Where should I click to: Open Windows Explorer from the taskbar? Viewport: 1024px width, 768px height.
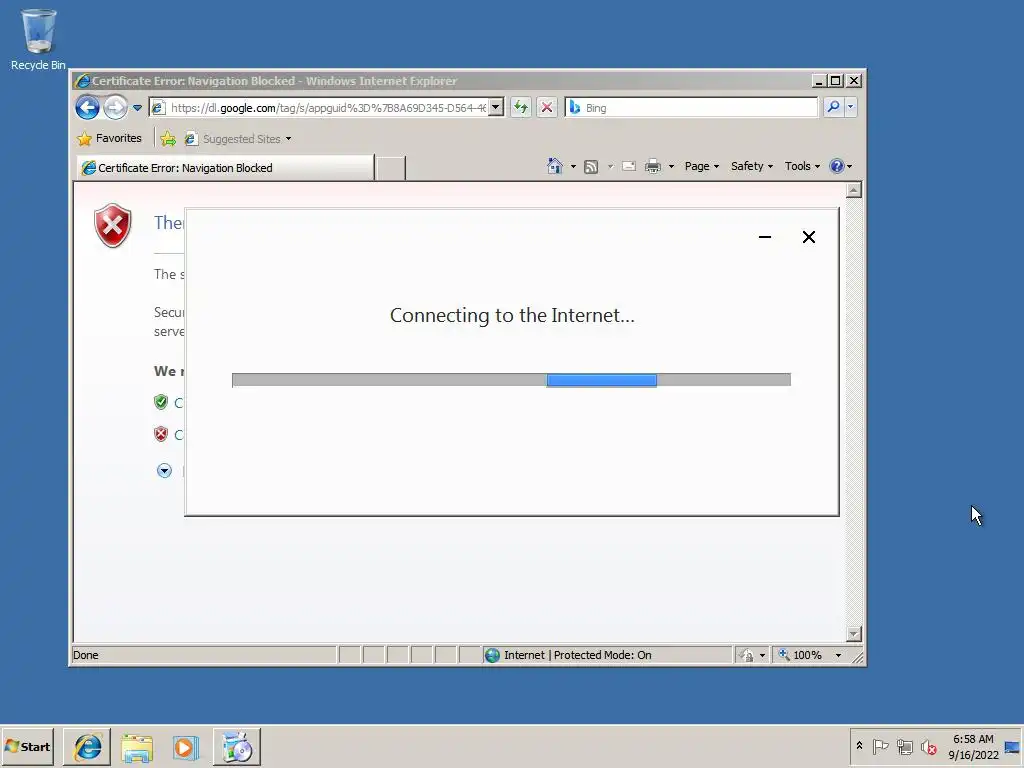pyautogui.click(x=136, y=747)
